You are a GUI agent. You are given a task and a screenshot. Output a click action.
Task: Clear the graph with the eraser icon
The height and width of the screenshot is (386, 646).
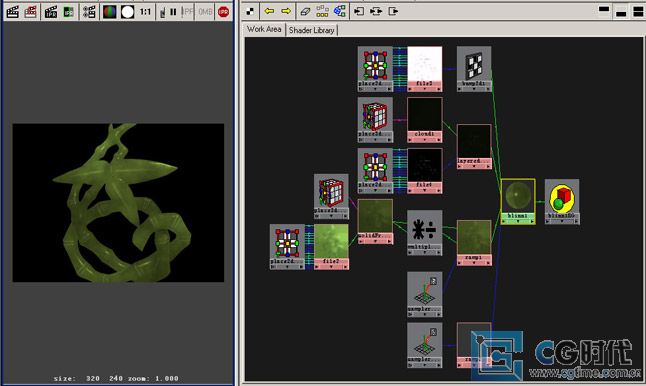(x=305, y=11)
